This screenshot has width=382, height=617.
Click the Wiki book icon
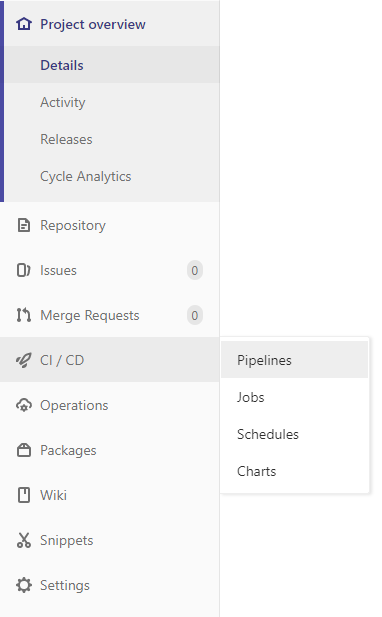point(24,495)
